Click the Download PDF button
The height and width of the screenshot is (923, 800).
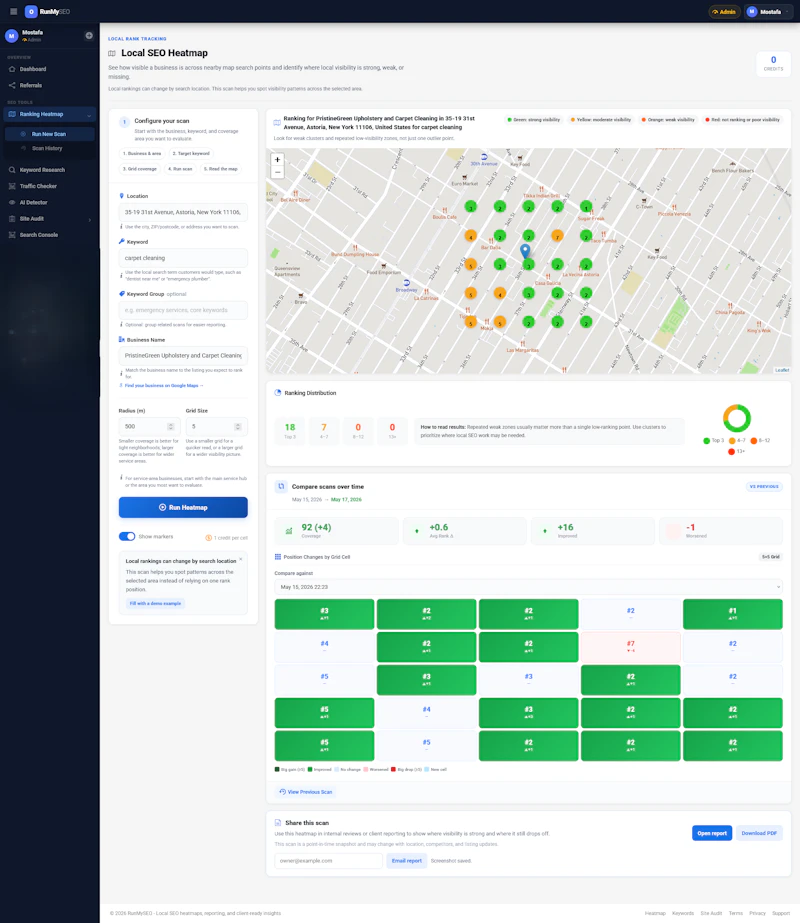[759, 833]
